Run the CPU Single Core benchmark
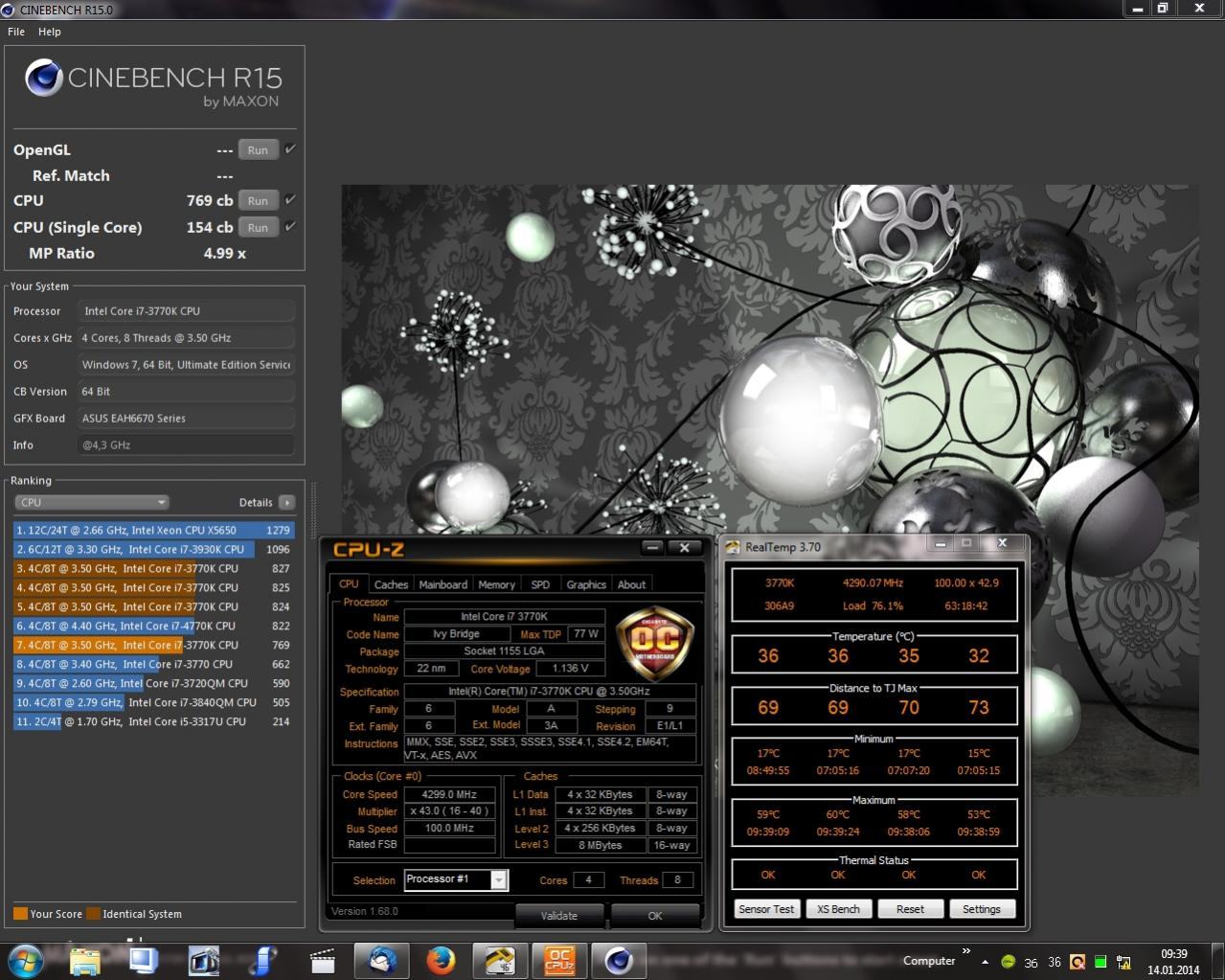This screenshot has width=1225, height=980. pyautogui.click(x=258, y=227)
